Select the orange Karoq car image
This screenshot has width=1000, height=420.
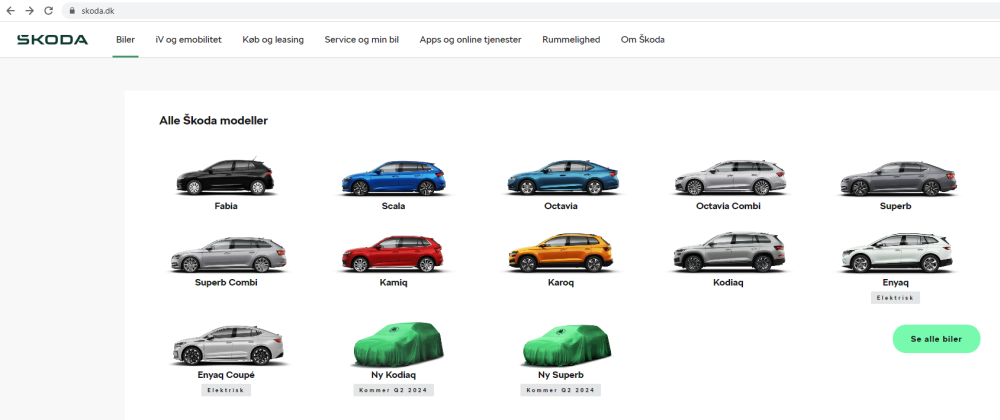coord(561,252)
